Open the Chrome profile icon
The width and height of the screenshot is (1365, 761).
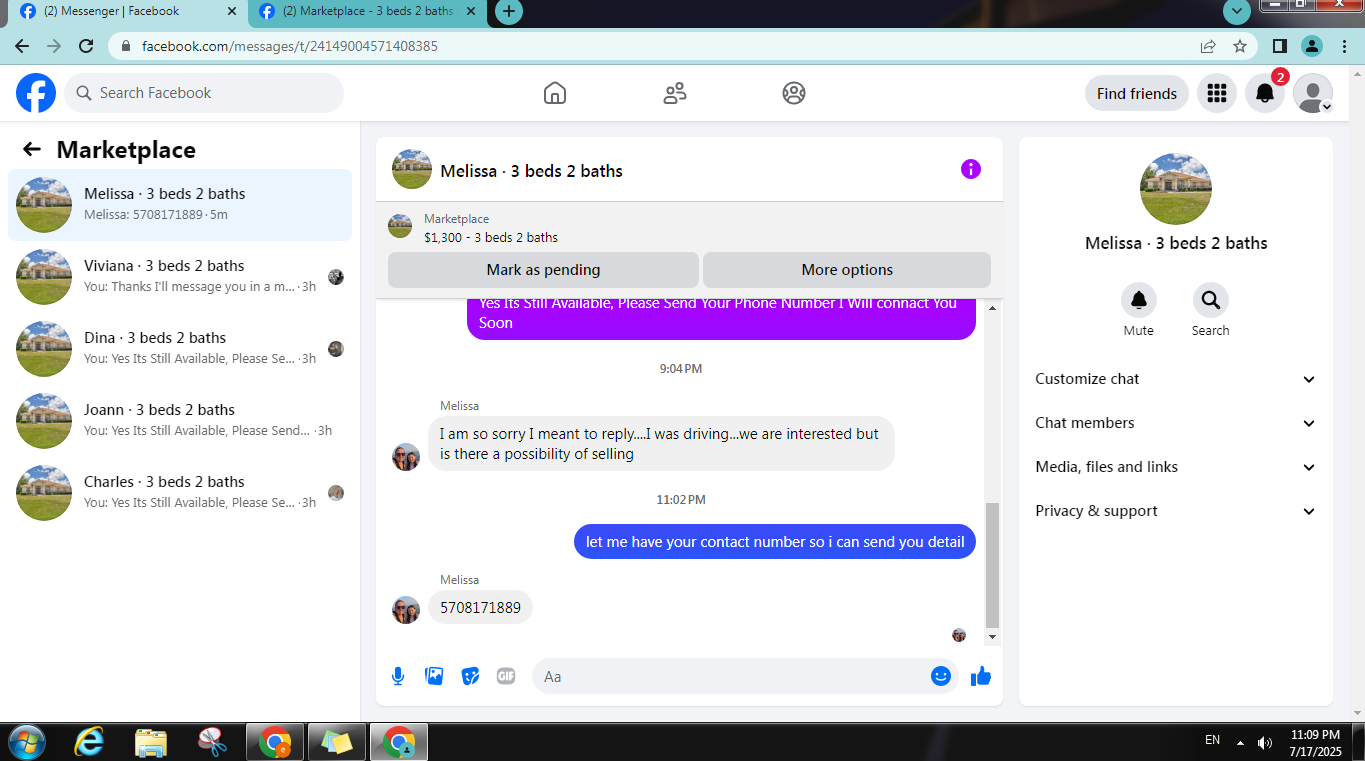(1312, 46)
